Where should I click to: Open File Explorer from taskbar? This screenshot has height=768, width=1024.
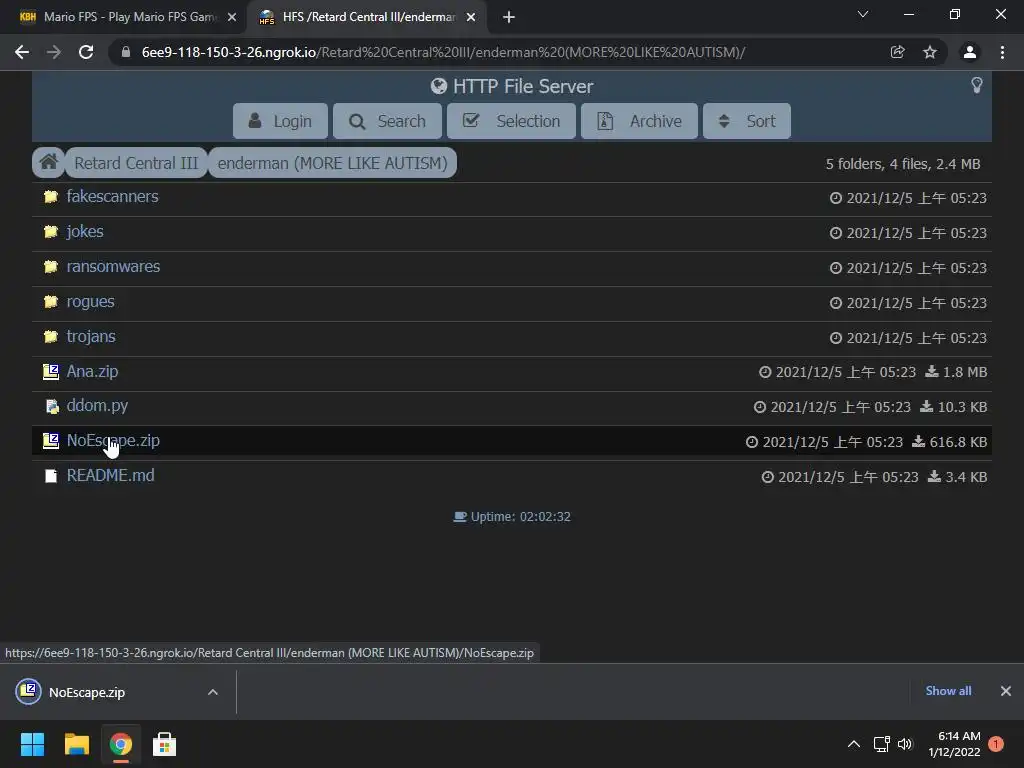(76, 744)
